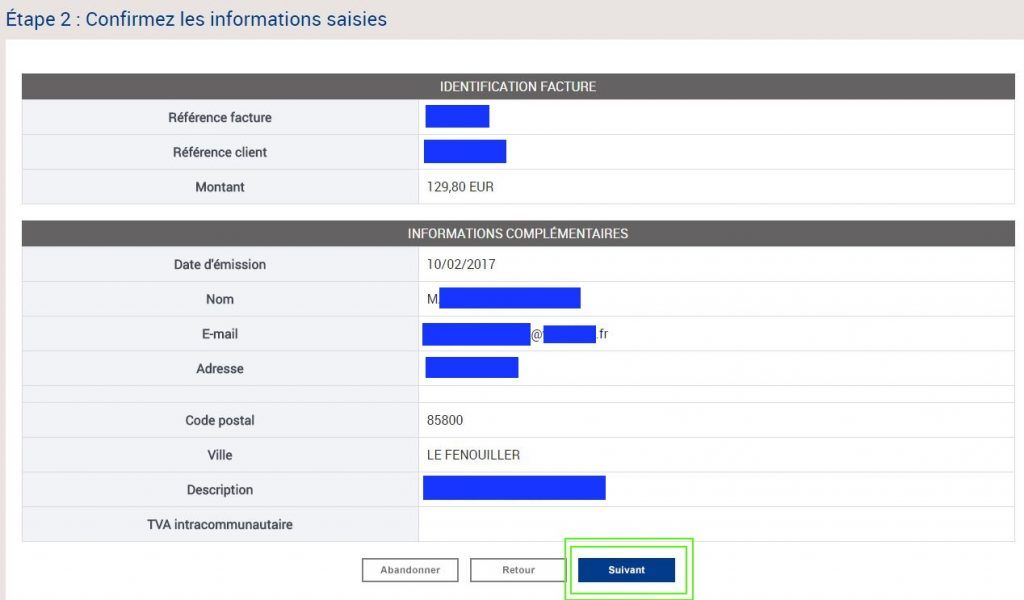Screen dimensions: 1024x600
Task: Click the Suivant button
Action: pyautogui.click(x=626, y=570)
